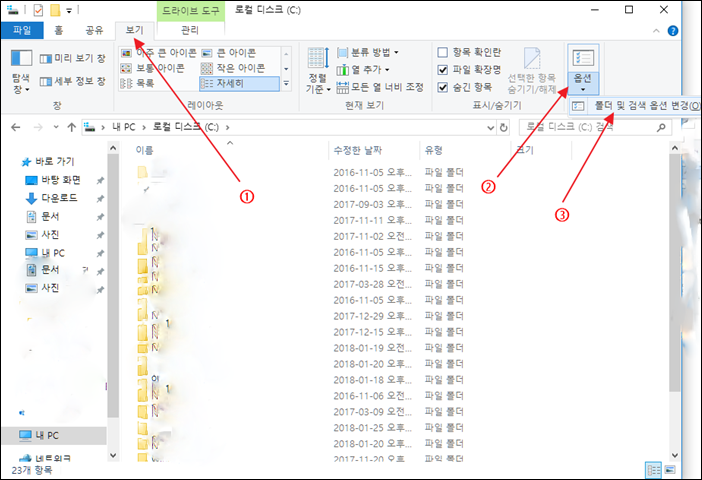Sort by the 유형 column header

(433, 150)
